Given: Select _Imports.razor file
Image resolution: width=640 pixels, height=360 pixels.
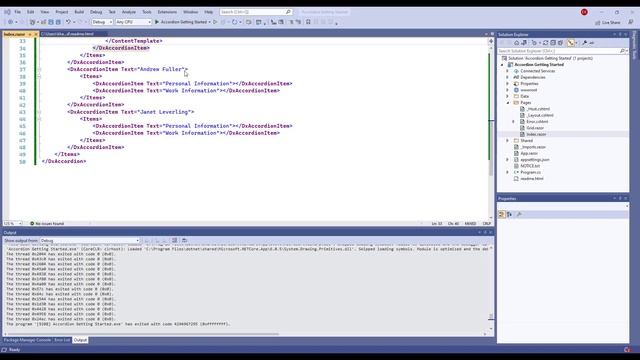Looking at the screenshot, I should [533, 147].
